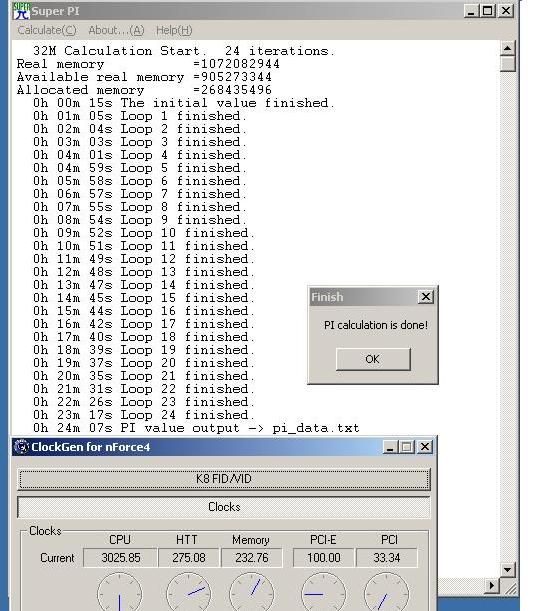Screen dimensions: 548x611
Task: Confirm the PI calculation done dialog with OK
Action: coord(373,359)
